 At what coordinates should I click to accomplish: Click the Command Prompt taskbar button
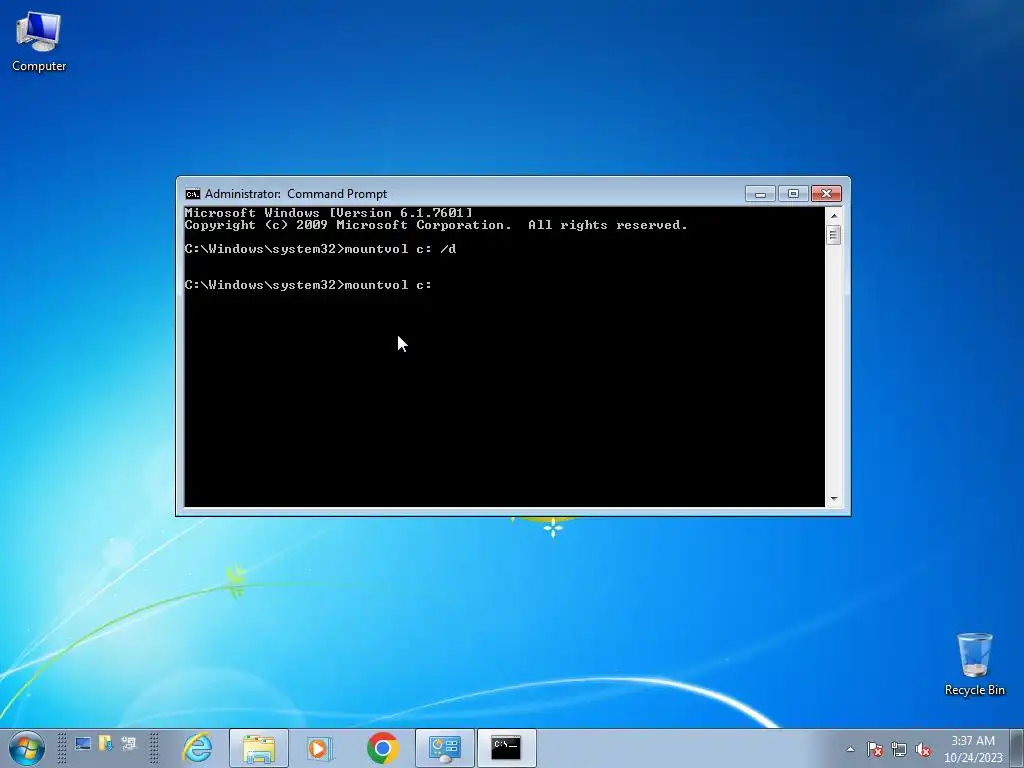pos(507,748)
